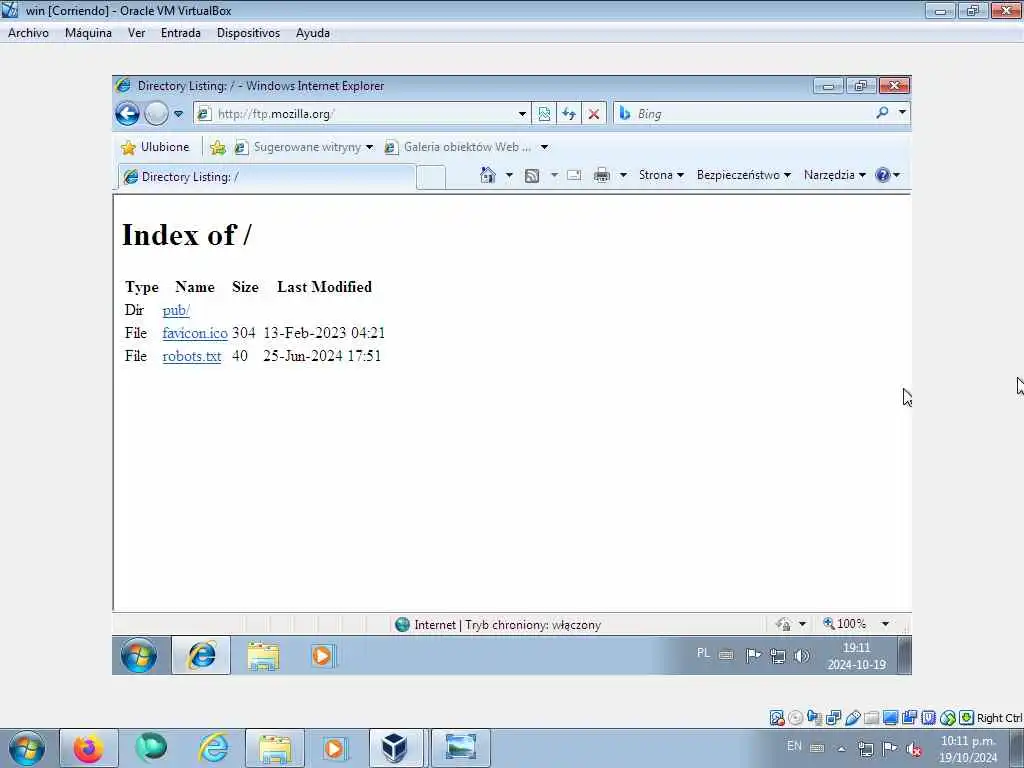The image size is (1024, 768).
Task: Go to the home page icon
Action: click(x=487, y=175)
